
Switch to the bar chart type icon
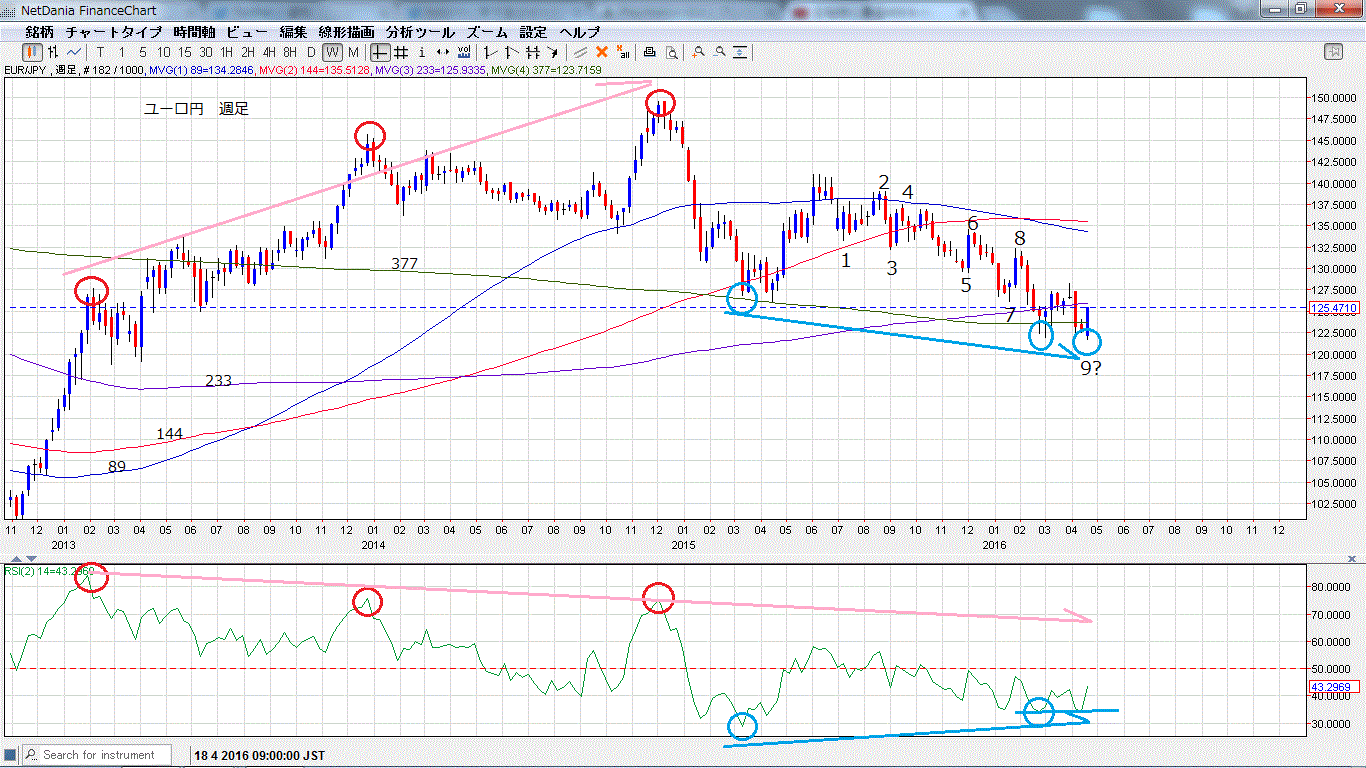pyautogui.click(x=53, y=51)
